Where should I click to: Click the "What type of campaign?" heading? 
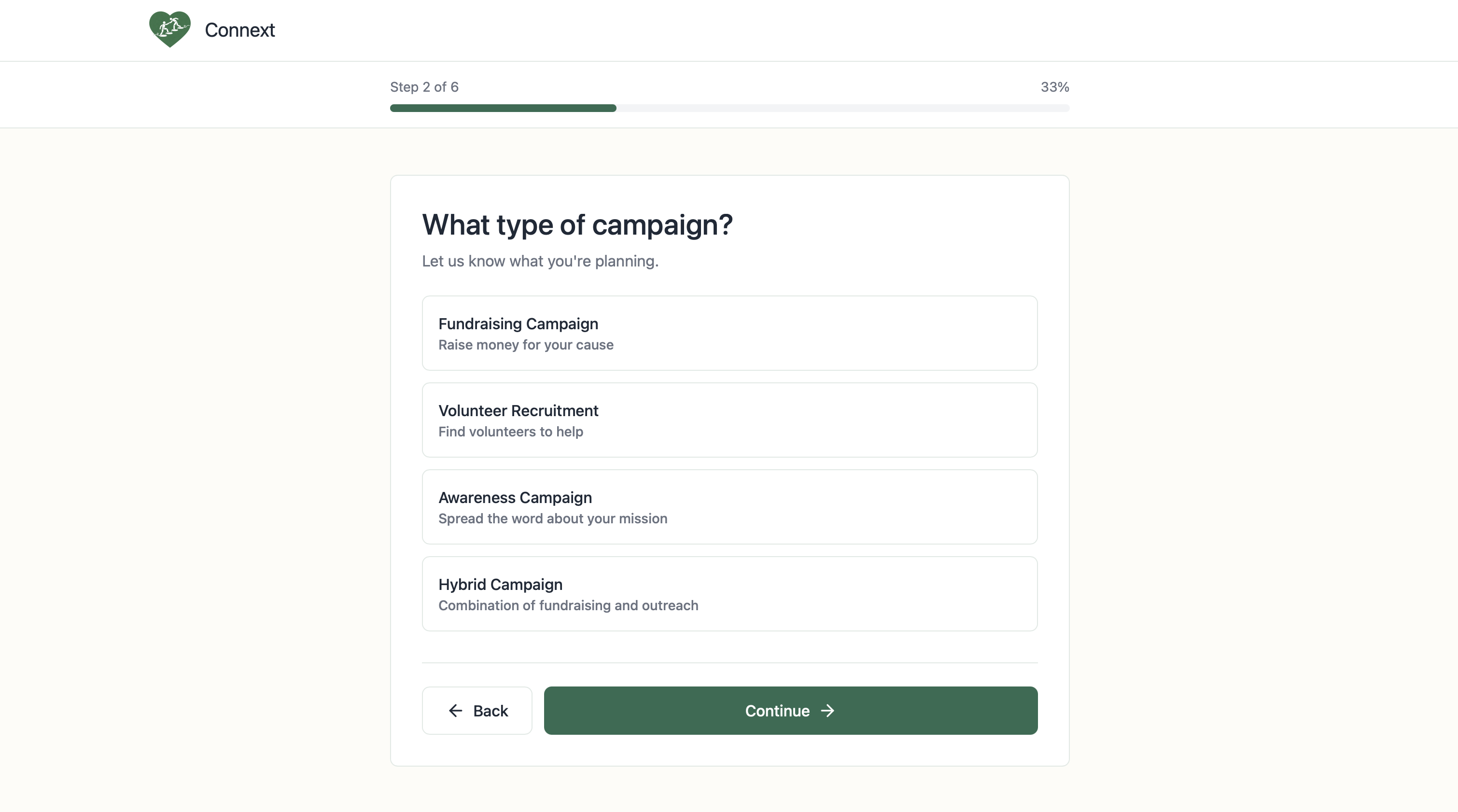tap(577, 224)
